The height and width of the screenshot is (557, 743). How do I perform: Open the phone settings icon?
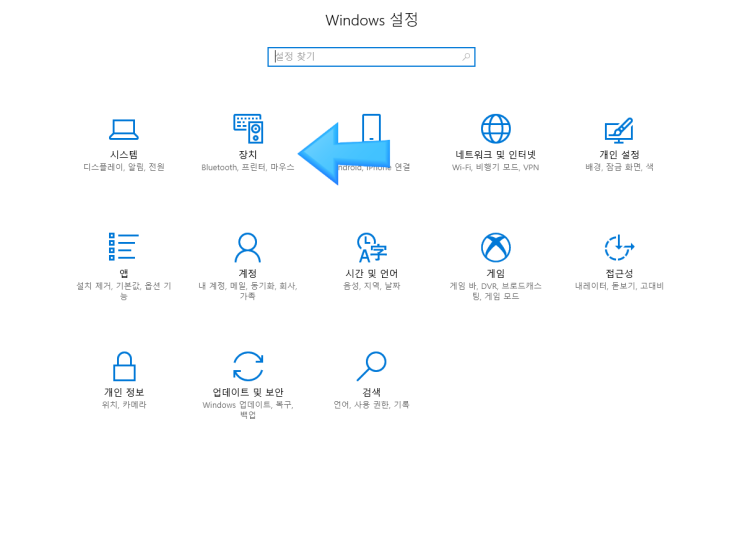point(372,128)
